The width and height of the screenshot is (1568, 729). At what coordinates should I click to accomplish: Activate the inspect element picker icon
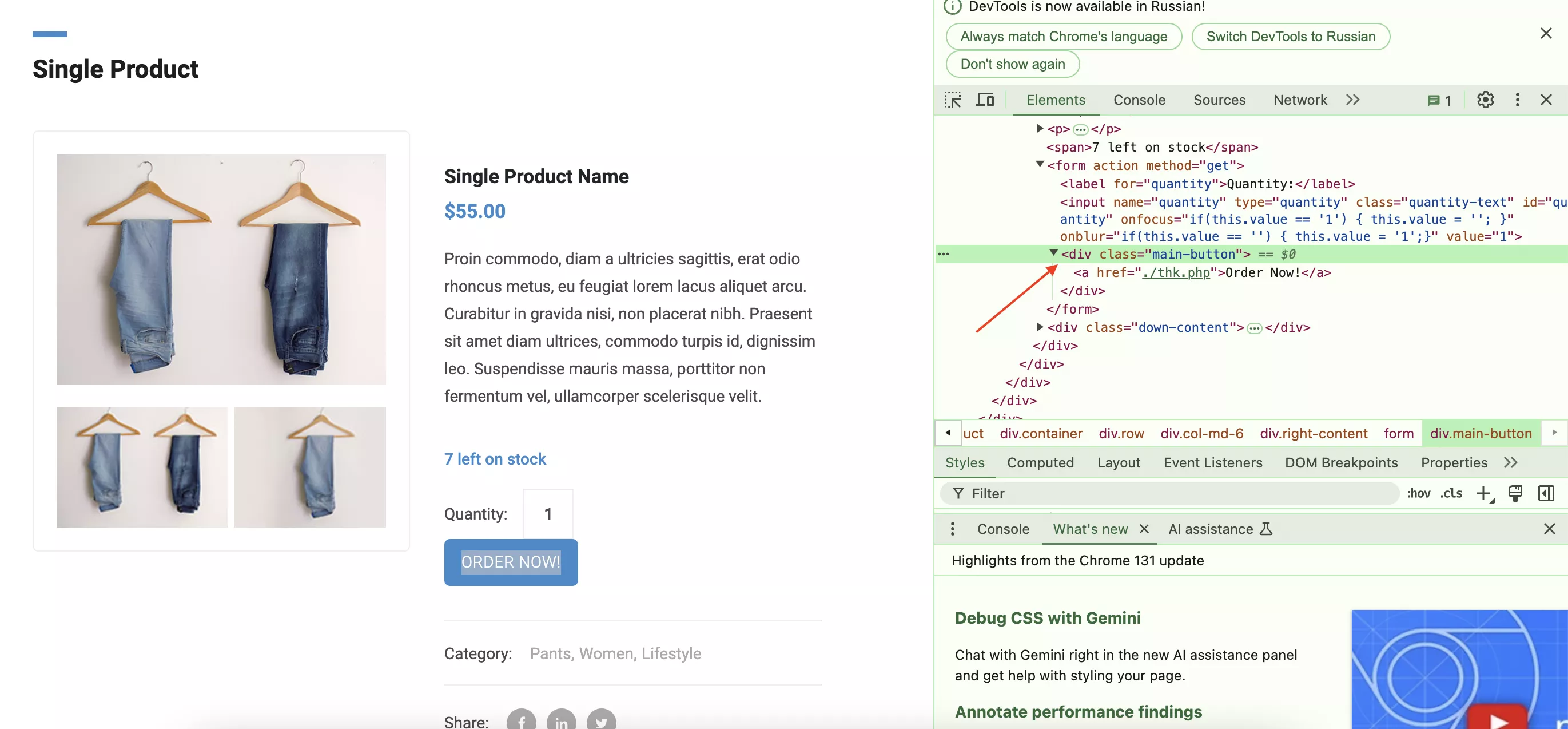(x=953, y=100)
